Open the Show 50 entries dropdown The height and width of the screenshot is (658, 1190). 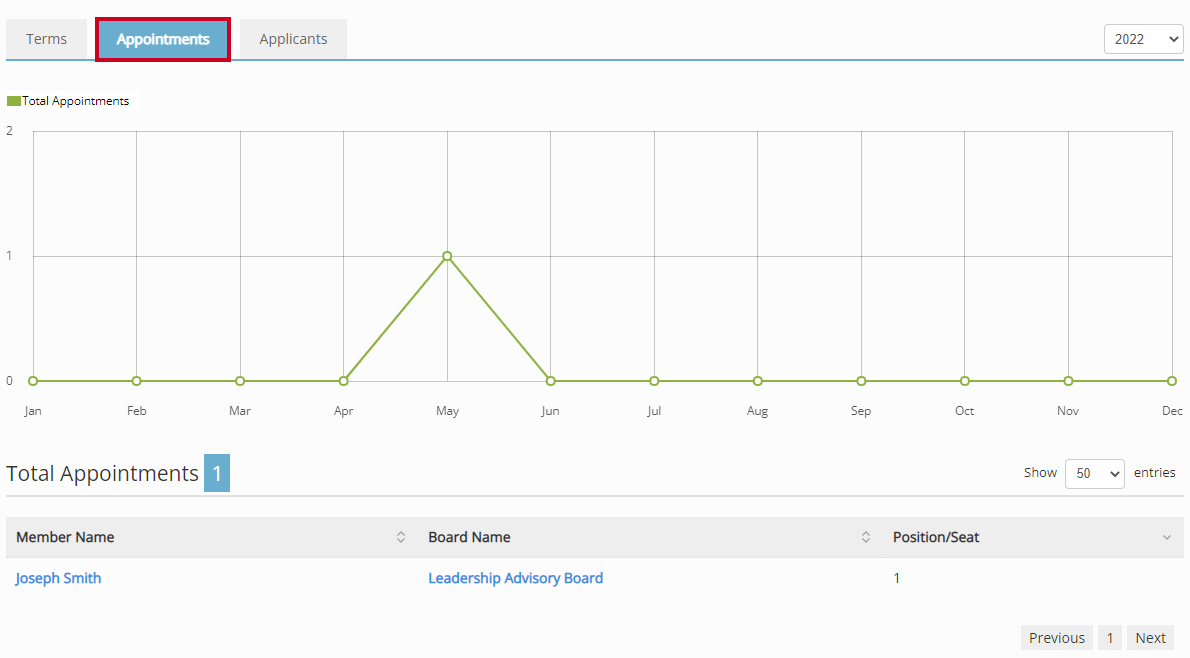coord(1094,474)
